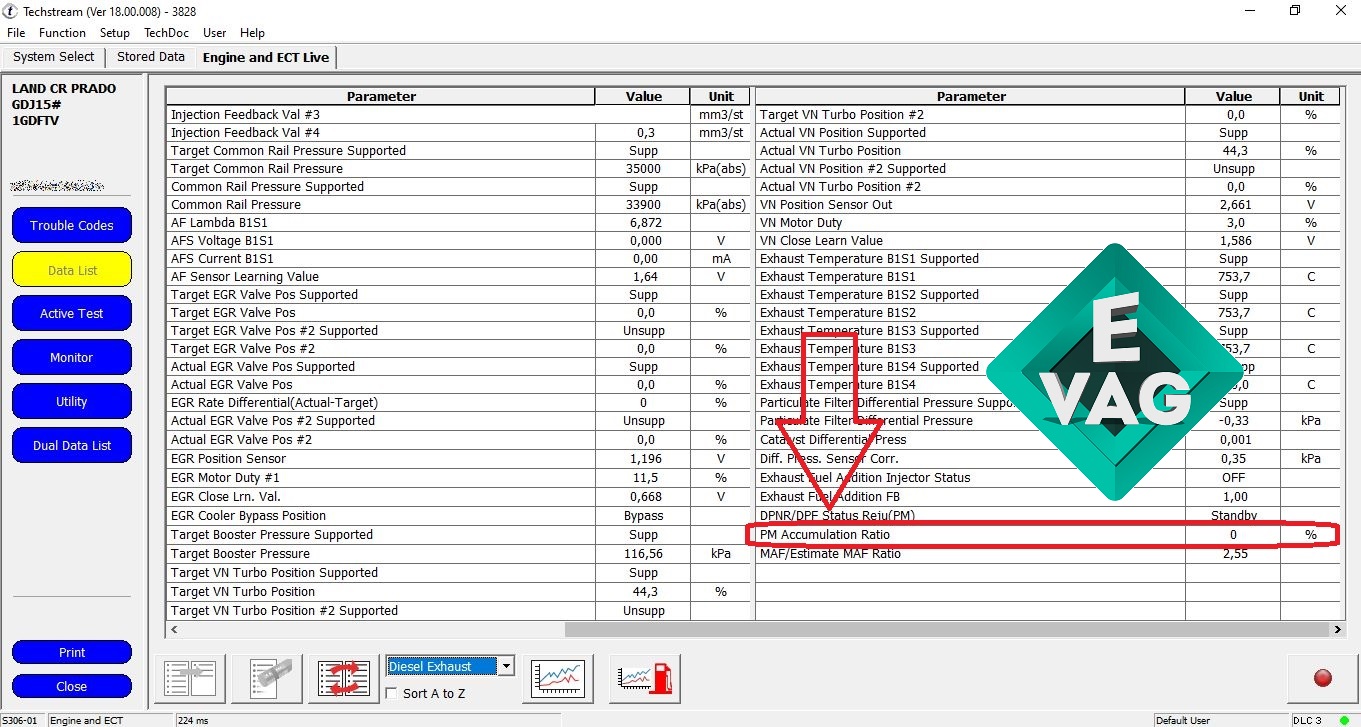Open Trouble Codes

coord(72,225)
